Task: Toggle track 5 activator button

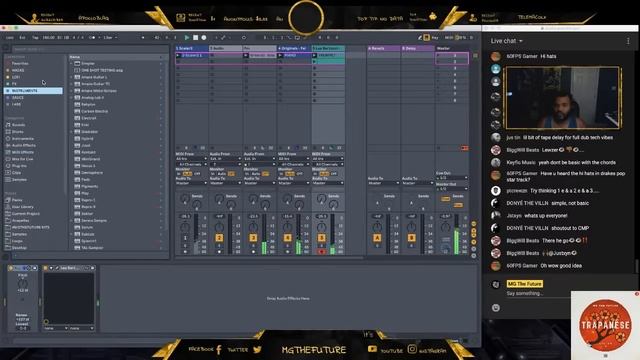Action: click(322, 238)
